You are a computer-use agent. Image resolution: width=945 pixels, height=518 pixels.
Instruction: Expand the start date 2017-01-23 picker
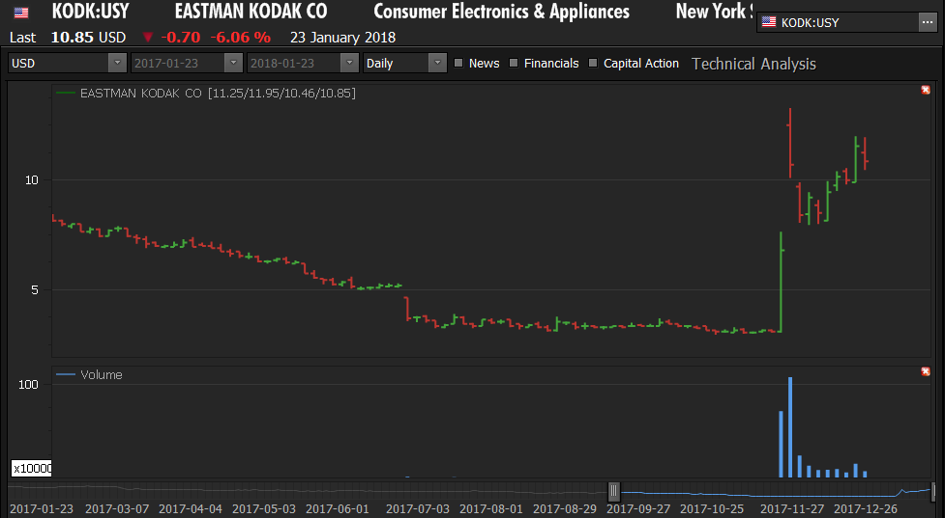pyautogui.click(x=233, y=63)
